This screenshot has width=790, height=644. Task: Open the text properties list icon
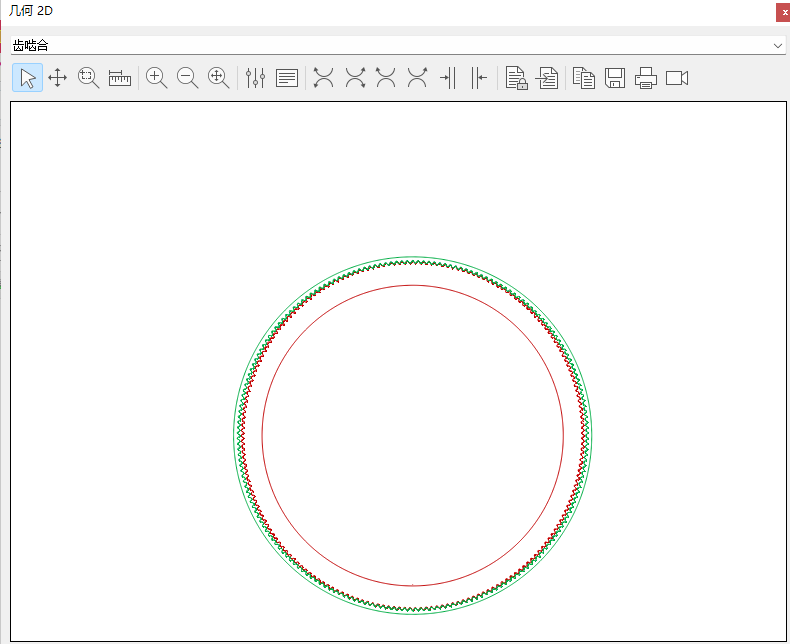tap(287, 78)
